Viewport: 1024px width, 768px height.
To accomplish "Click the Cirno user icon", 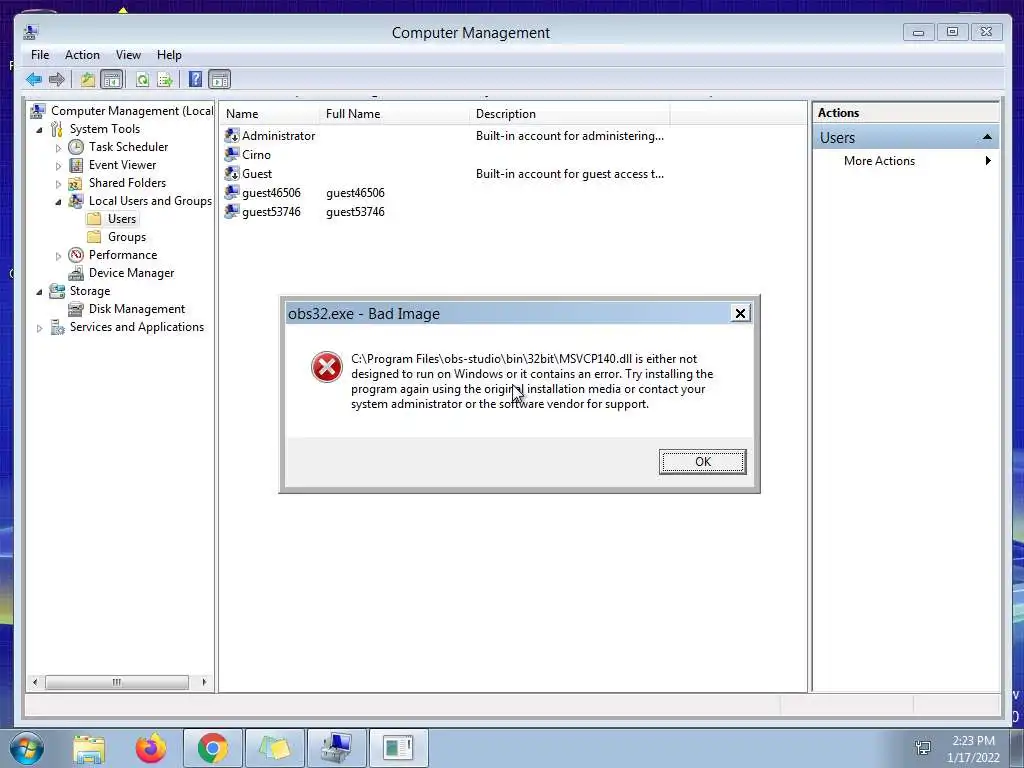I will coord(232,155).
